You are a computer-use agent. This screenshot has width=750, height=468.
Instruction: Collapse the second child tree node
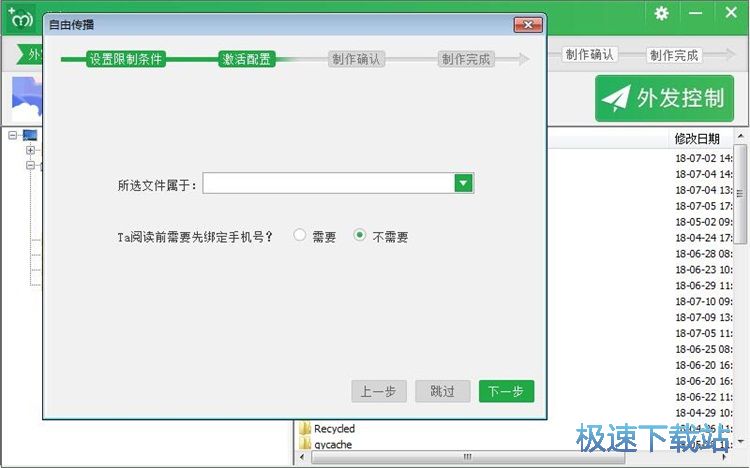click(31, 166)
